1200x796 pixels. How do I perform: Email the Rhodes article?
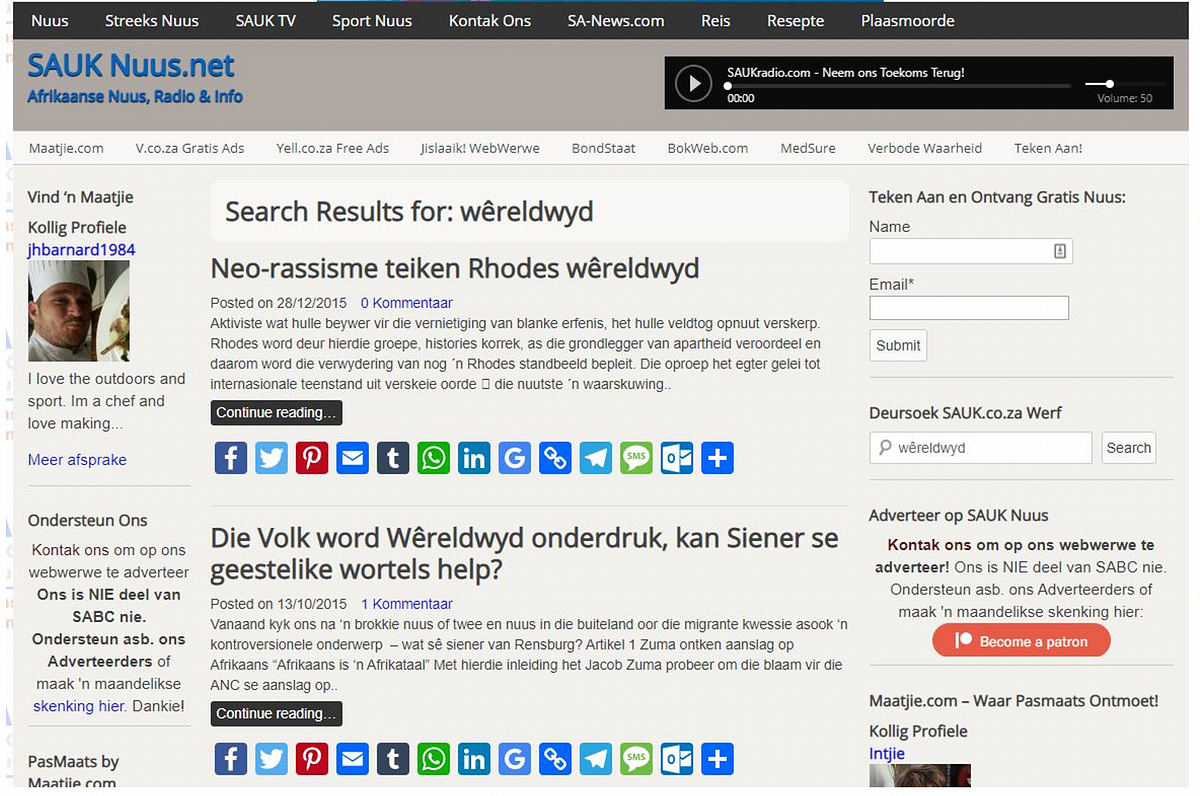point(352,458)
